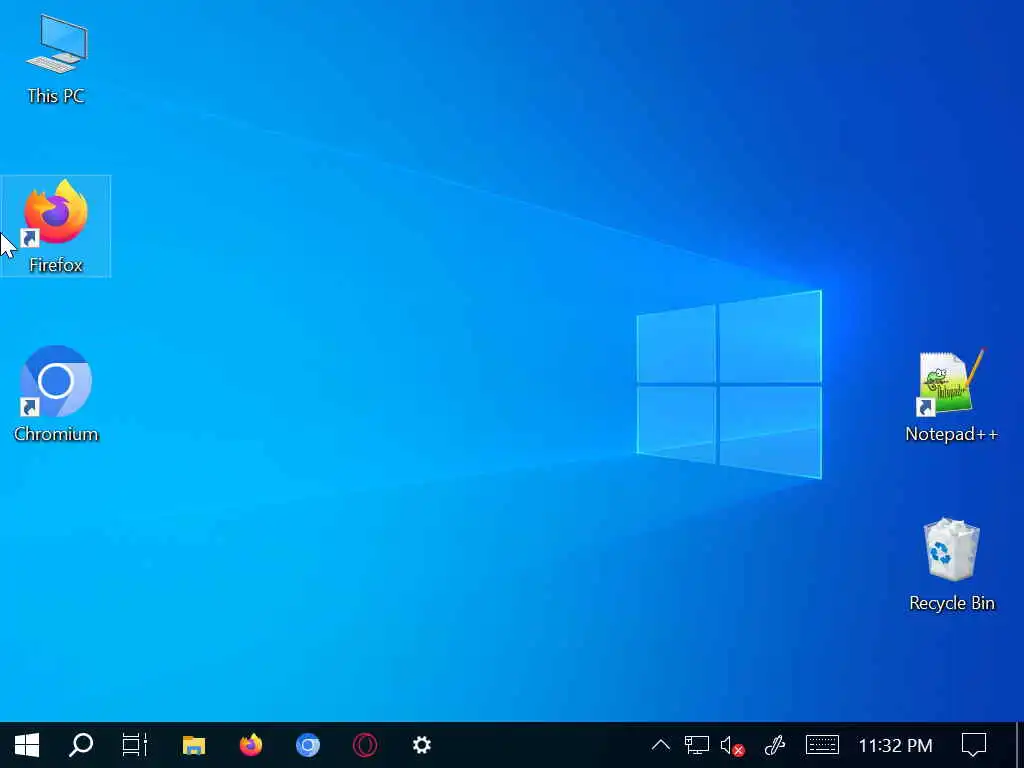Open the 11:32 PM clock flyout
This screenshot has height=768, width=1024.
(895, 745)
